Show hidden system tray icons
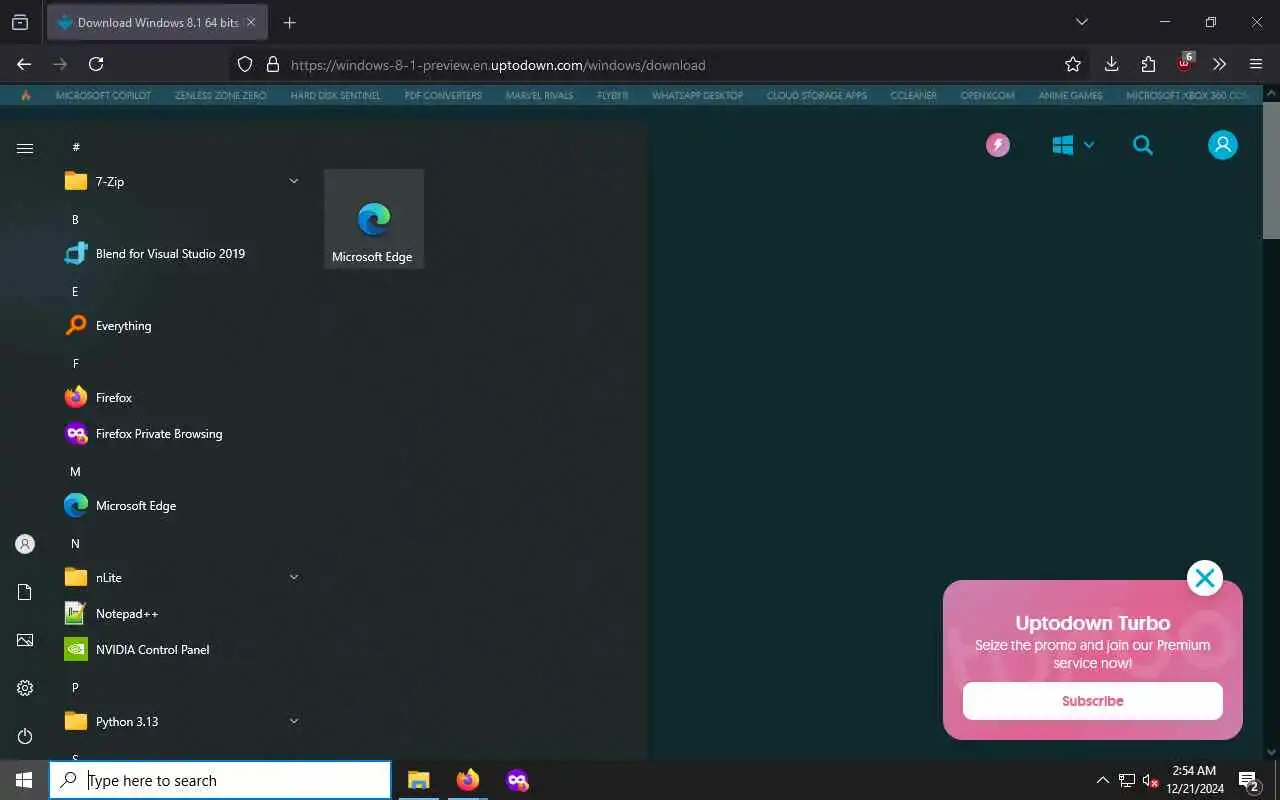Screen dimensions: 1280x800 (x=1103, y=780)
